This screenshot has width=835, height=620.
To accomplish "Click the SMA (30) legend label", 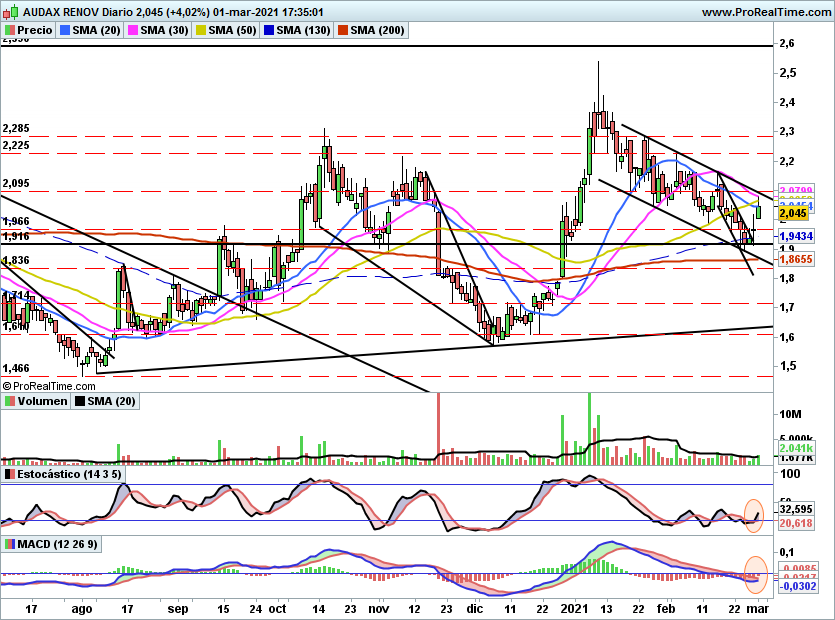I will [165, 30].
